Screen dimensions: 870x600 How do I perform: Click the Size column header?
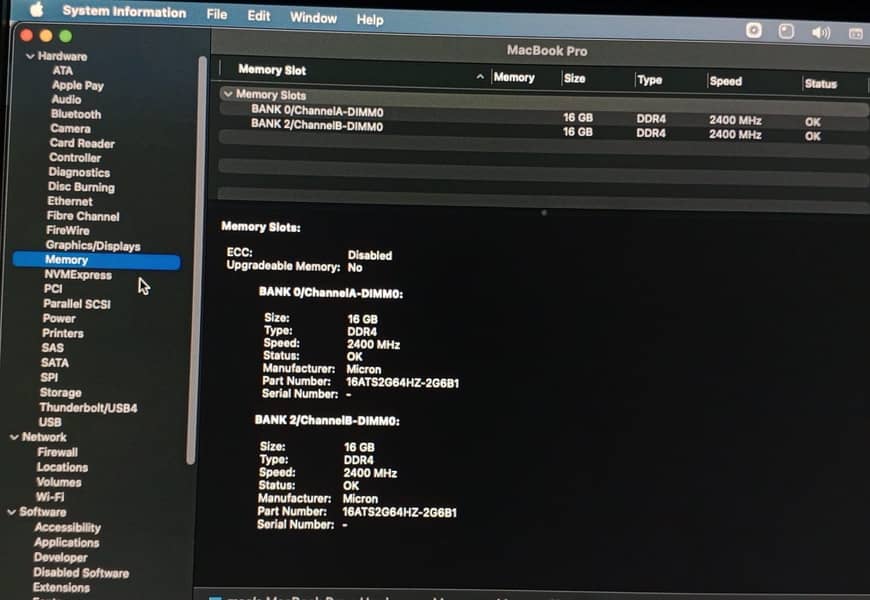coord(574,78)
